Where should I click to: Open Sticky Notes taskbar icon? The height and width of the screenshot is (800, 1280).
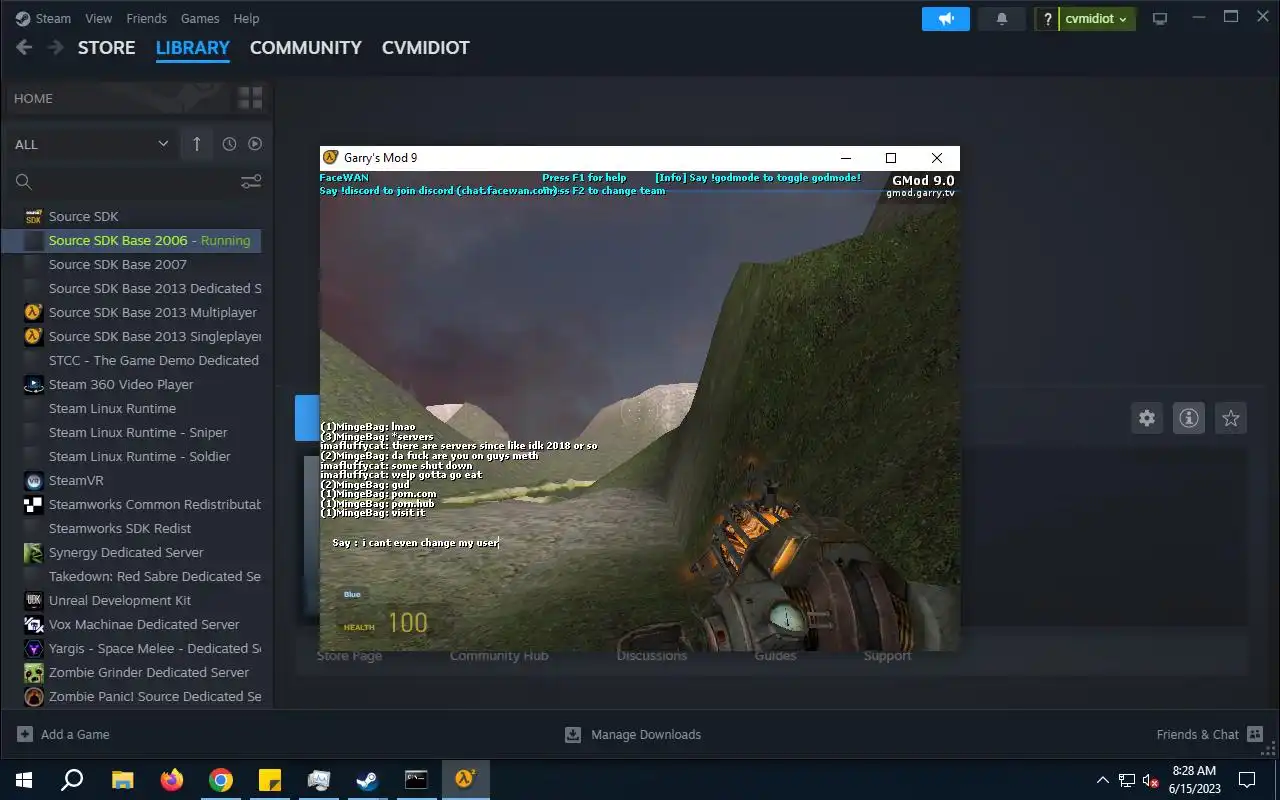click(x=270, y=780)
